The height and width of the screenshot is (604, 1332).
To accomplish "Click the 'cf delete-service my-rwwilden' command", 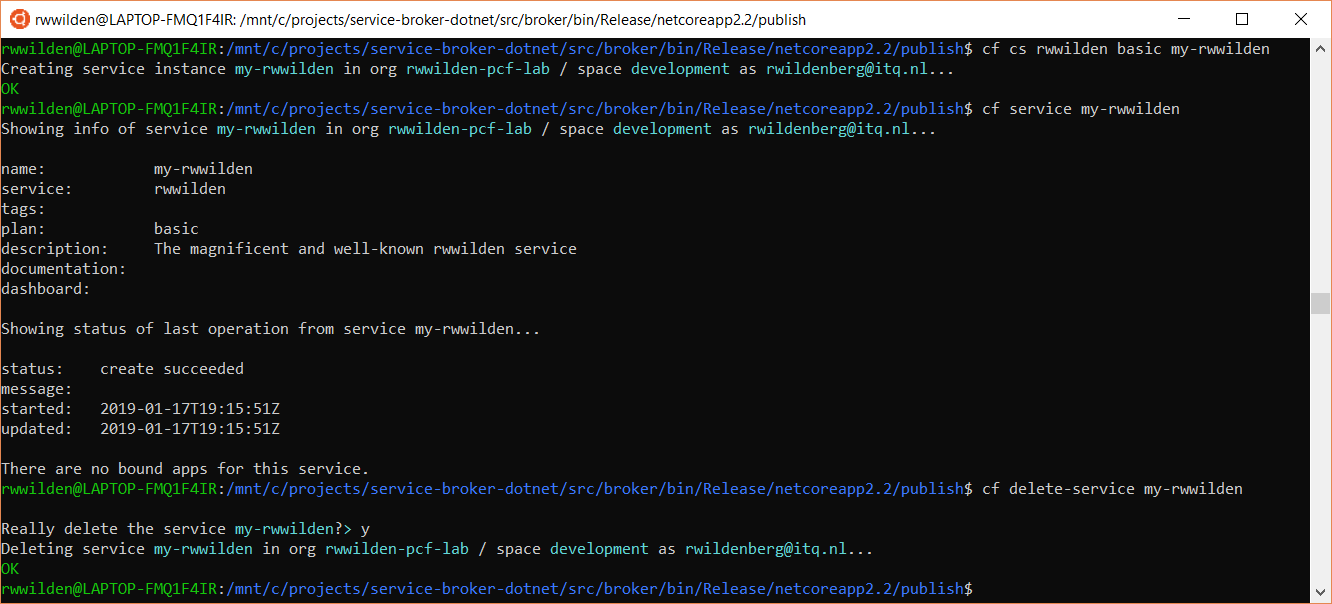I will (x=1112, y=489).
